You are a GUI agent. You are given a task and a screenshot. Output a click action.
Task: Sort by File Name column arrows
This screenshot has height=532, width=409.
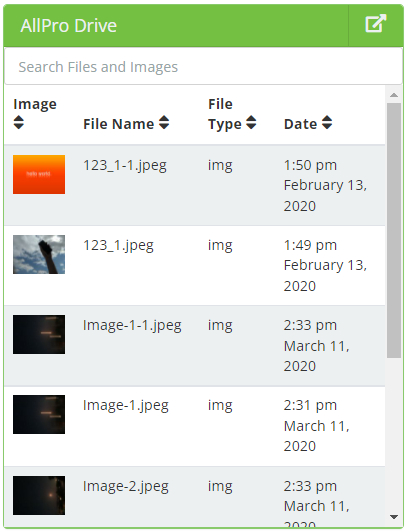click(164, 122)
